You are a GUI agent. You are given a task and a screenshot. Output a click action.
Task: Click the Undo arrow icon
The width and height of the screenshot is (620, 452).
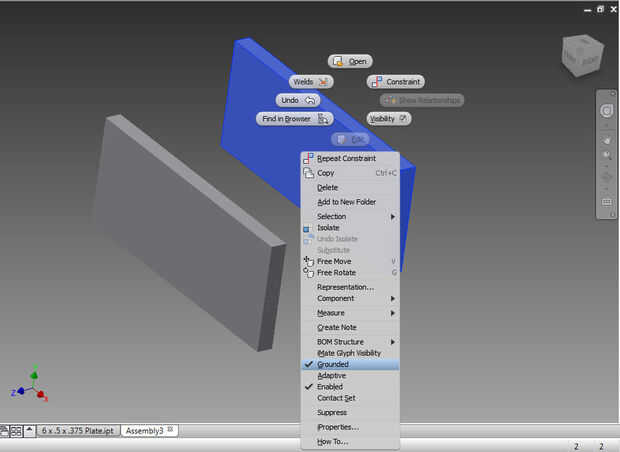(x=310, y=100)
